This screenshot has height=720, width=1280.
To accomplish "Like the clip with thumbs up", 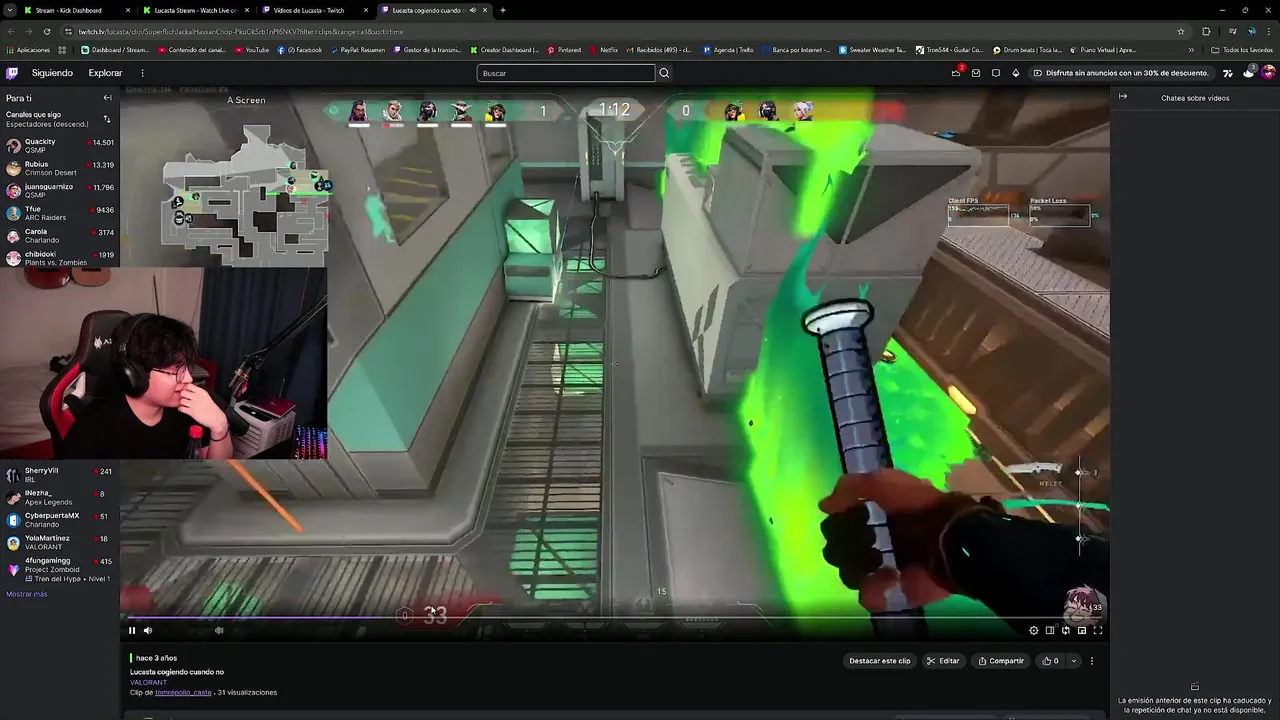I will click(1050, 661).
